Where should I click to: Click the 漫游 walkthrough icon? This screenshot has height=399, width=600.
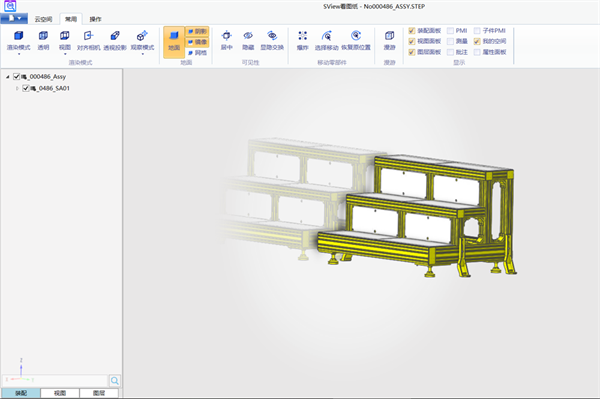coord(390,36)
